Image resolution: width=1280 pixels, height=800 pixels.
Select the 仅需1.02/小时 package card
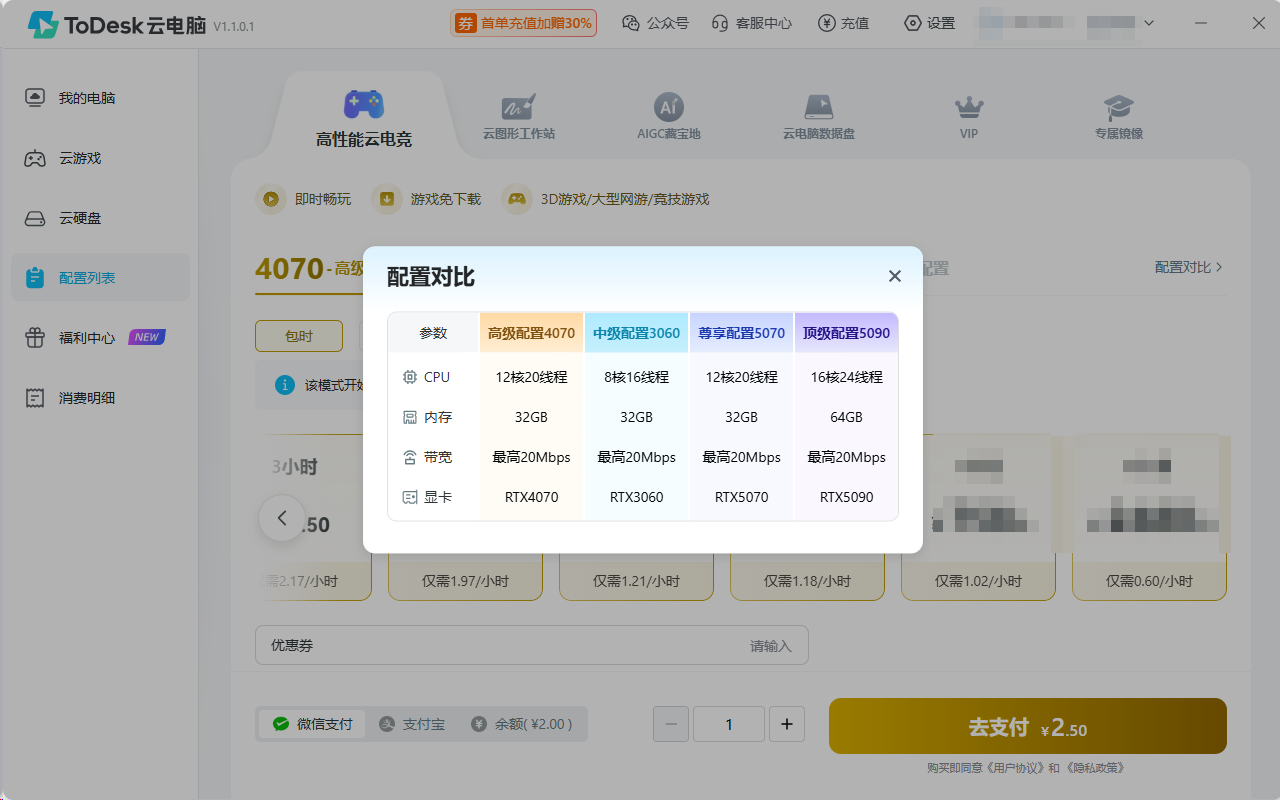point(978,517)
